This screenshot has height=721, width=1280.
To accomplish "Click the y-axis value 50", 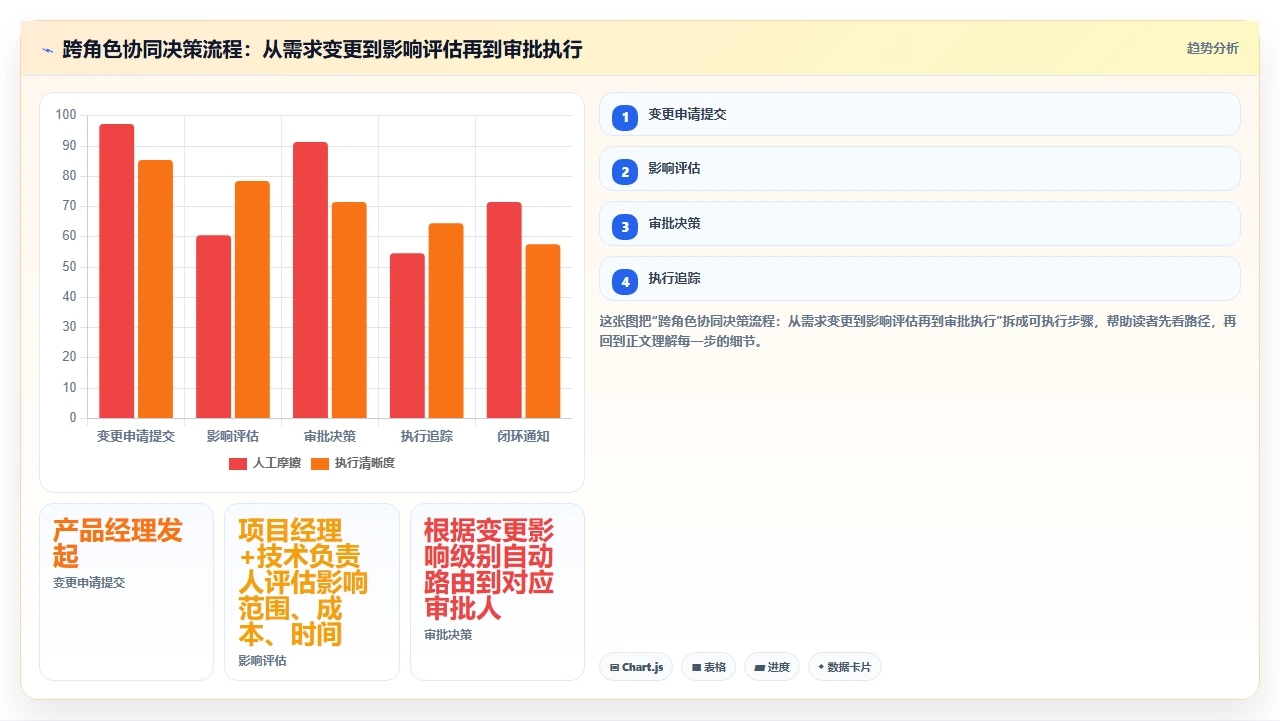I will [69, 267].
